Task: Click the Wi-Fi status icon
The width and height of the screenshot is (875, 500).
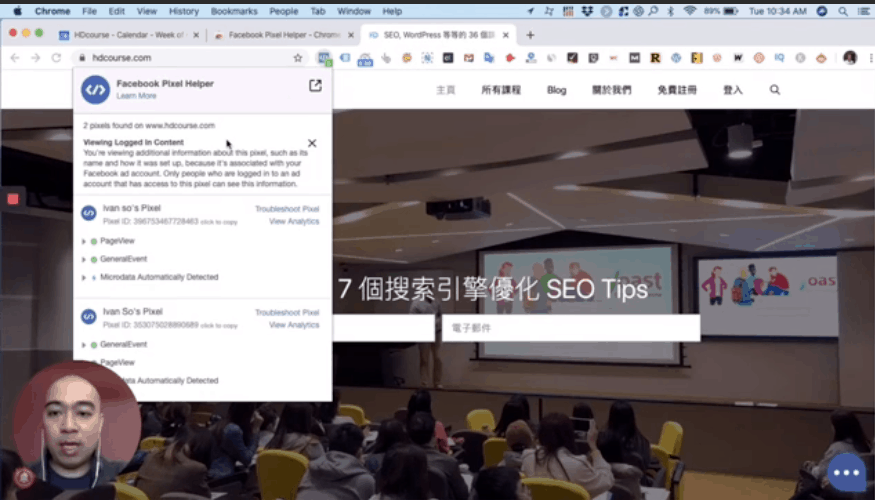Action: [690, 11]
